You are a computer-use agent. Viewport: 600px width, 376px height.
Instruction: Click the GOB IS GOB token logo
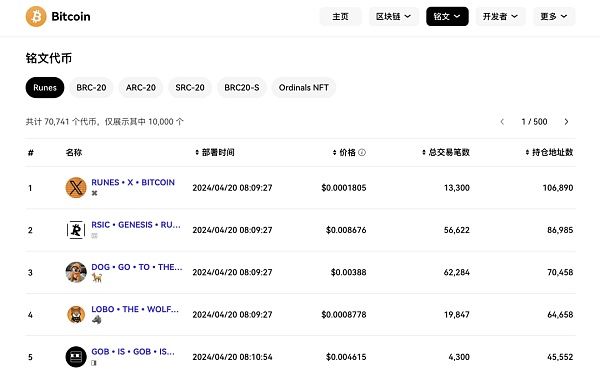[76, 356]
